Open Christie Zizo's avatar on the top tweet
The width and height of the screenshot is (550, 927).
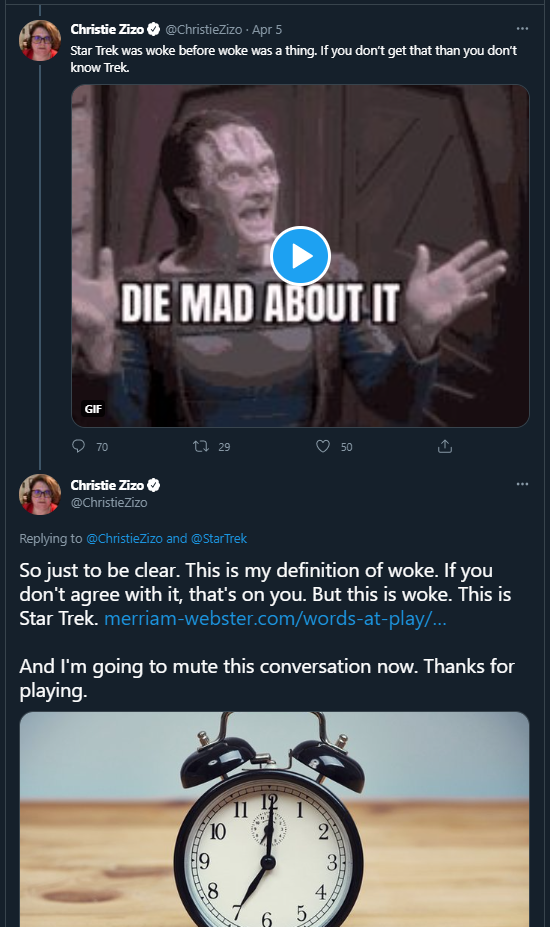(40, 40)
